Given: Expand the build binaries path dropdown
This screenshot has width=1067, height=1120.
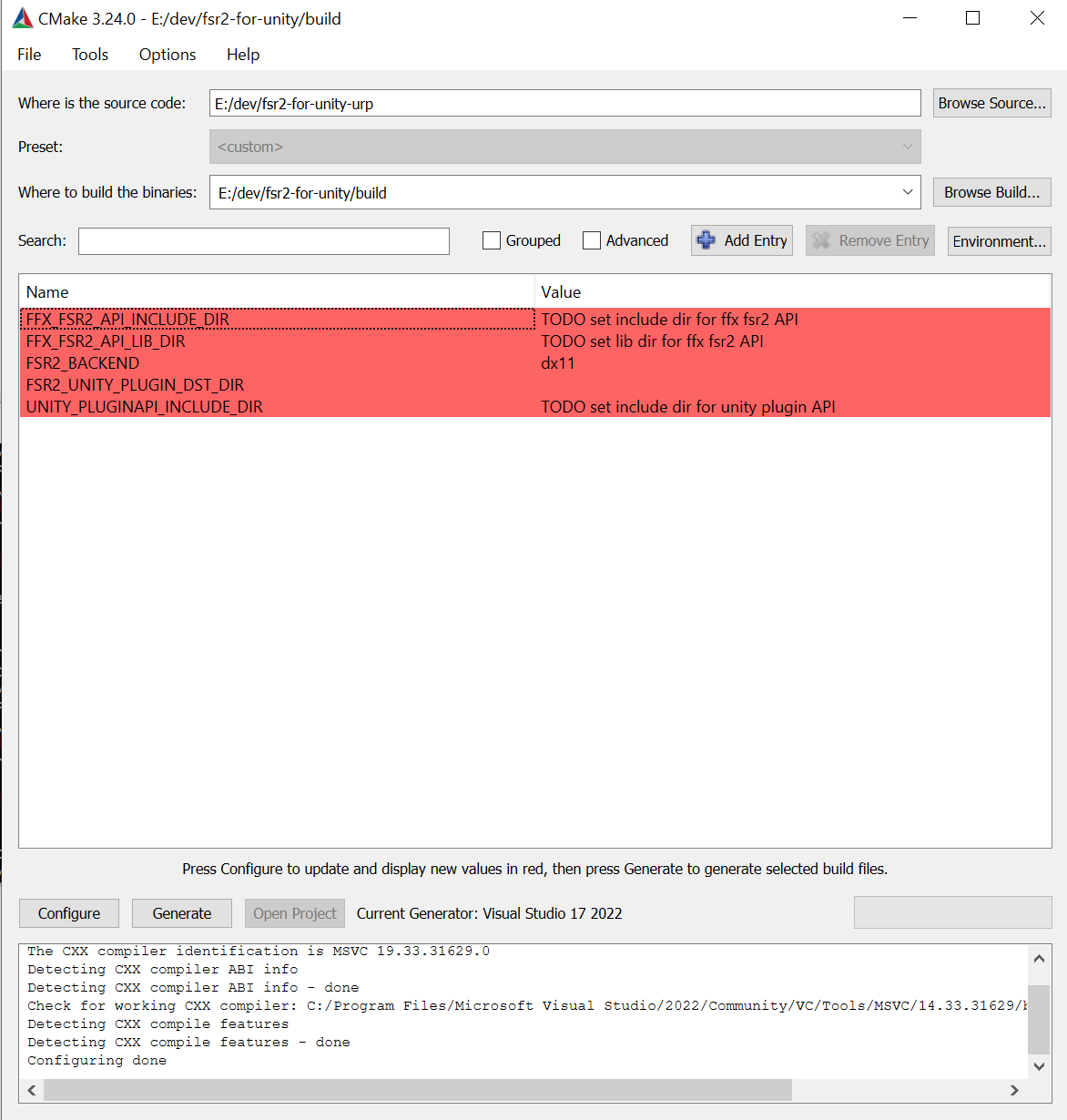Looking at the screenshot, I should [x=907, y=192].
